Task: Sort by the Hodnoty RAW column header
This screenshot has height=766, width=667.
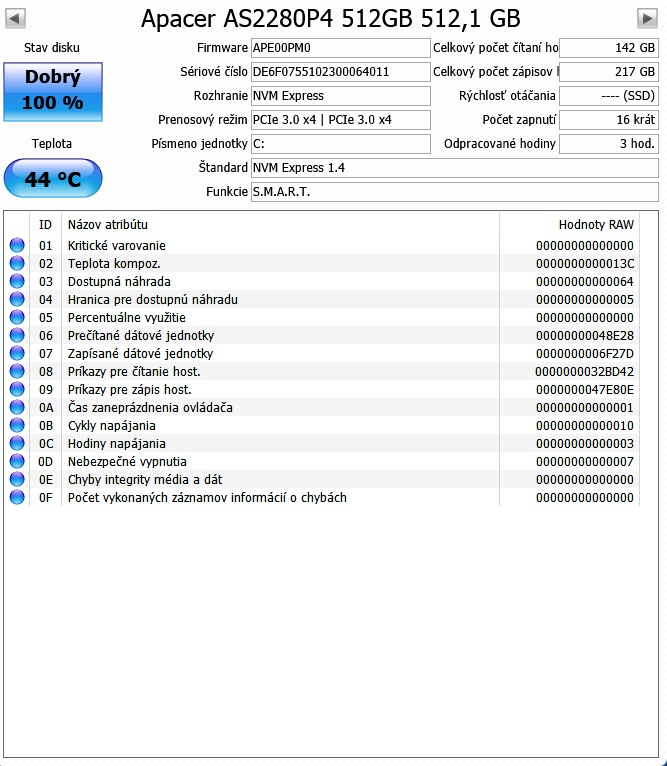Action: coord(569,225)
